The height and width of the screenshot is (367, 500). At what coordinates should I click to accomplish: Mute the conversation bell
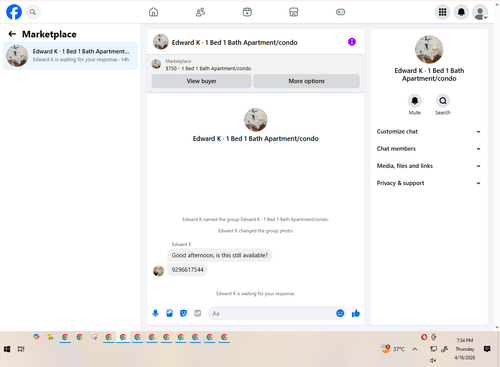[415, 101]
